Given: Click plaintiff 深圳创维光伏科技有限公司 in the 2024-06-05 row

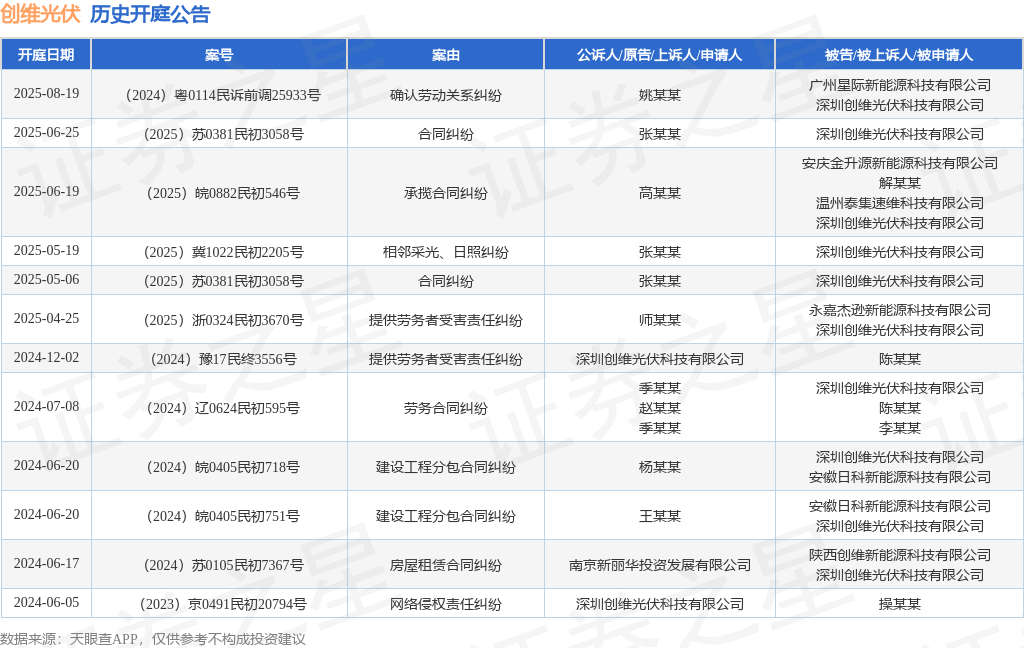Looking at the screenshot, I should (660, 605).
